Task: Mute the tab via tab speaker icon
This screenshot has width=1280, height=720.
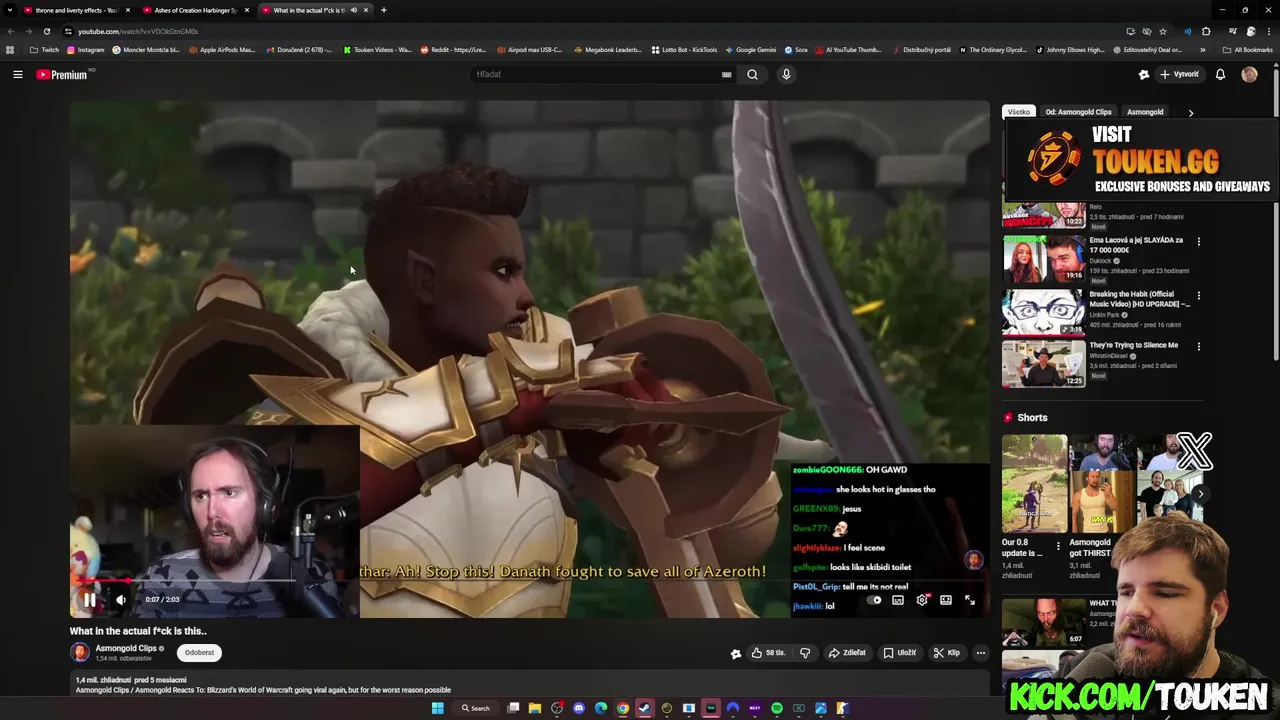Action: click(354, 10)
